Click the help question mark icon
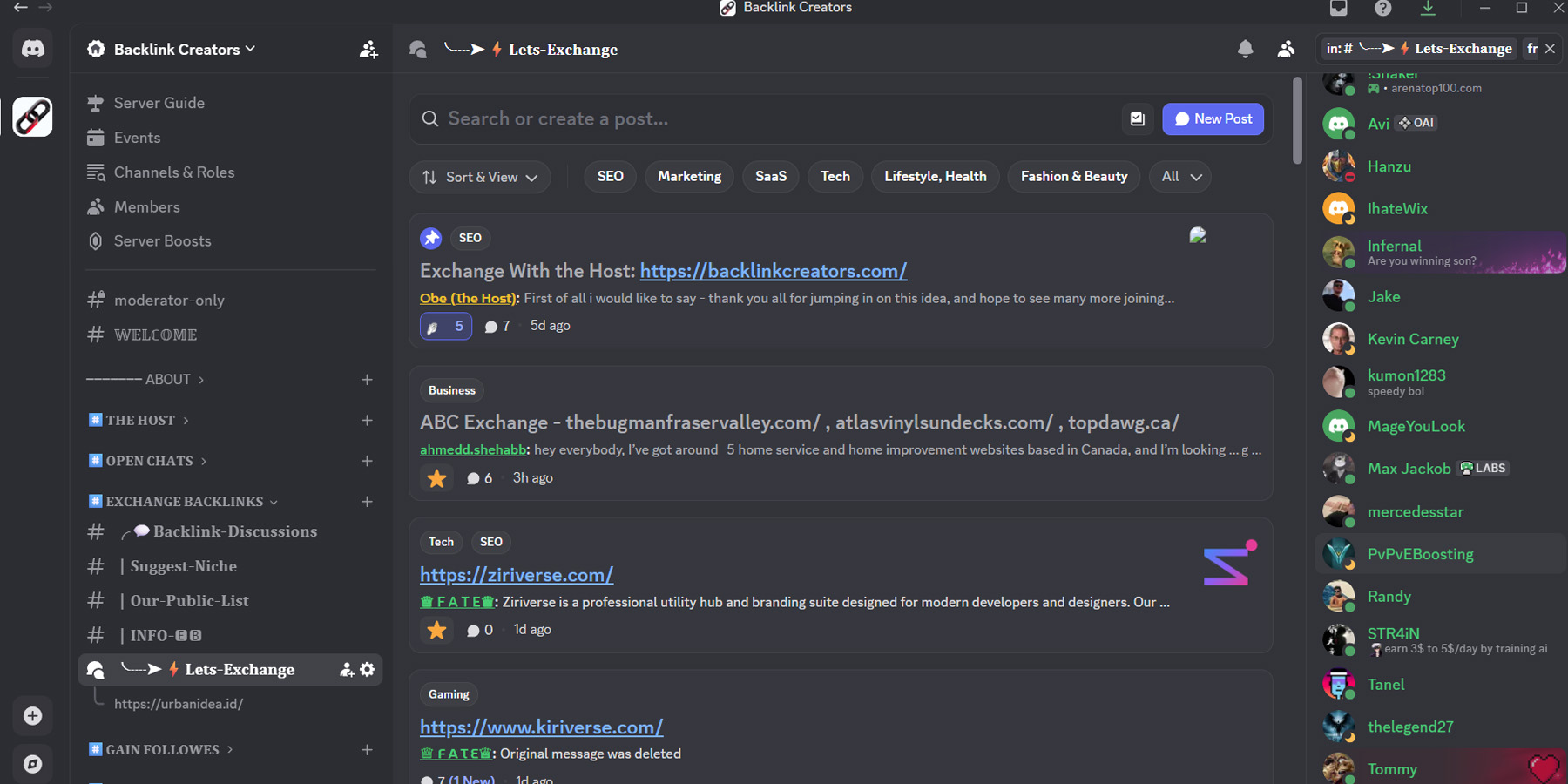Viewport: 1568px width, 784px height. (1382, 9)
